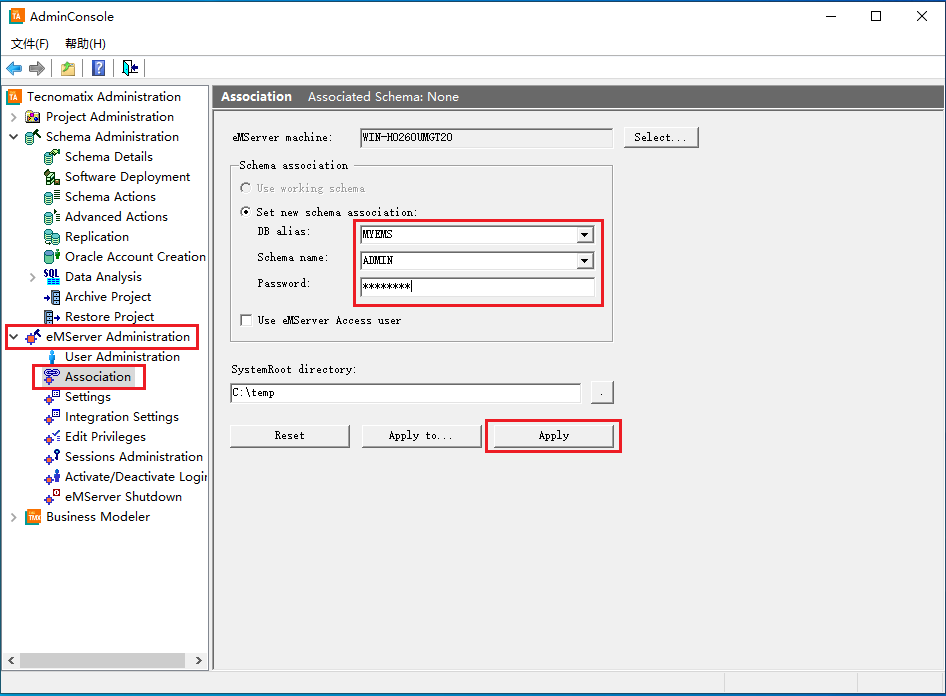Select the Use working schema radio button
This screenshot has width=946, height=696.
pos(246,188)
